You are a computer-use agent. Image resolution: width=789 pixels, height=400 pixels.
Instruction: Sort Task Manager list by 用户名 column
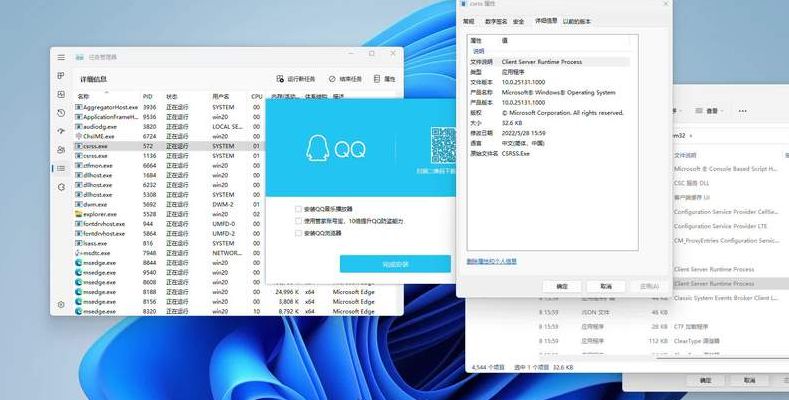[x=221, y=96]
